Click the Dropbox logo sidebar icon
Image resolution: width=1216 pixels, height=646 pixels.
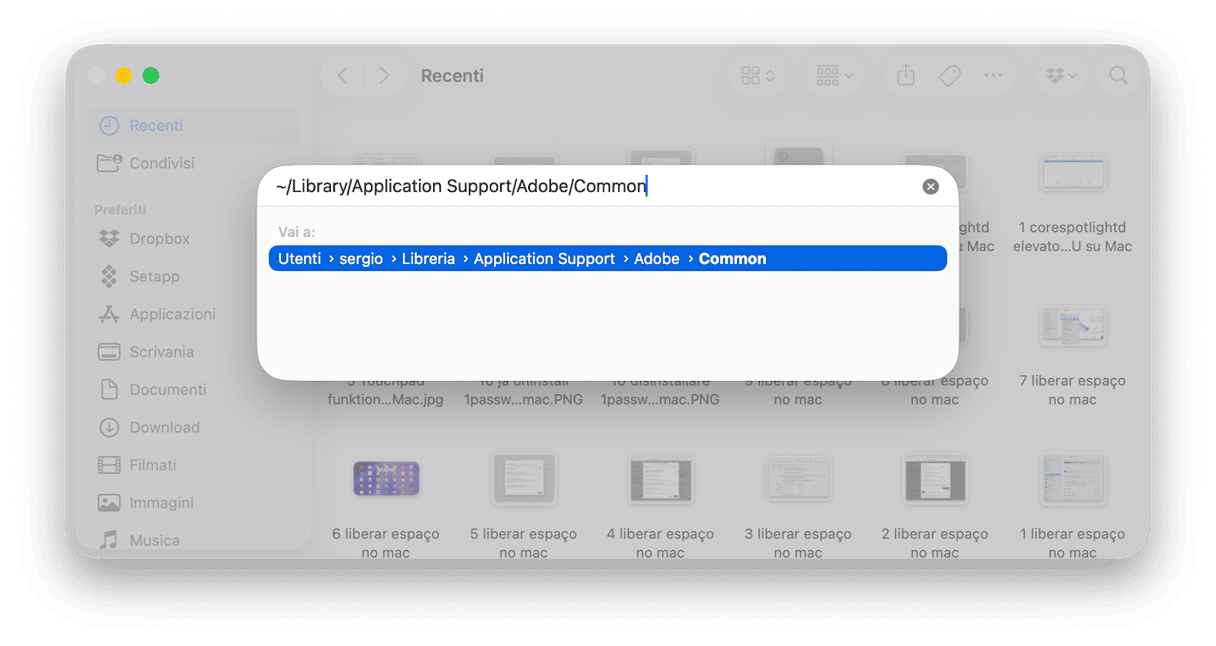pos(109,239)
